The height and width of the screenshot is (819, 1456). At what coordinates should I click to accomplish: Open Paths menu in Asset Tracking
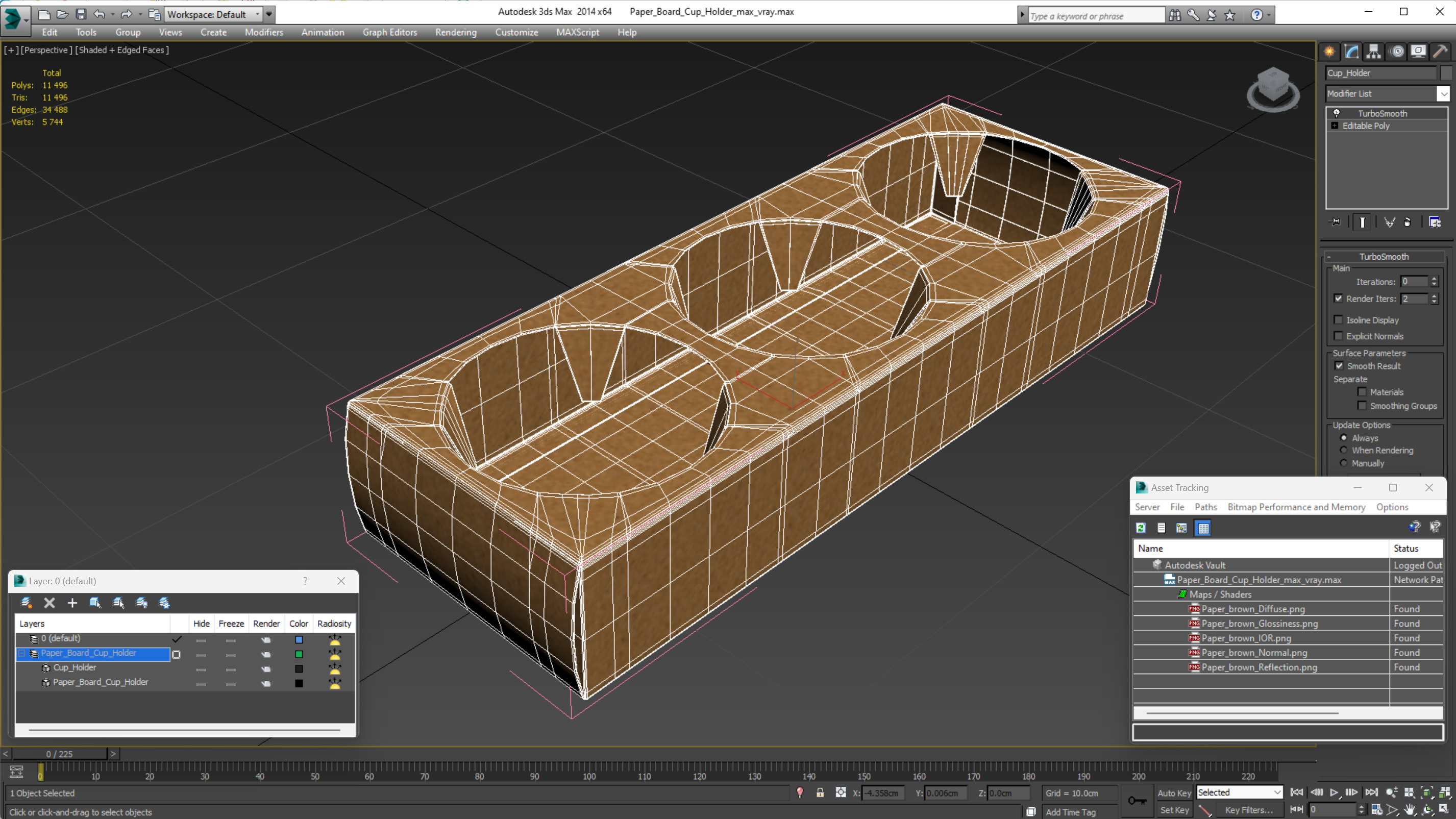point(1205,507)
